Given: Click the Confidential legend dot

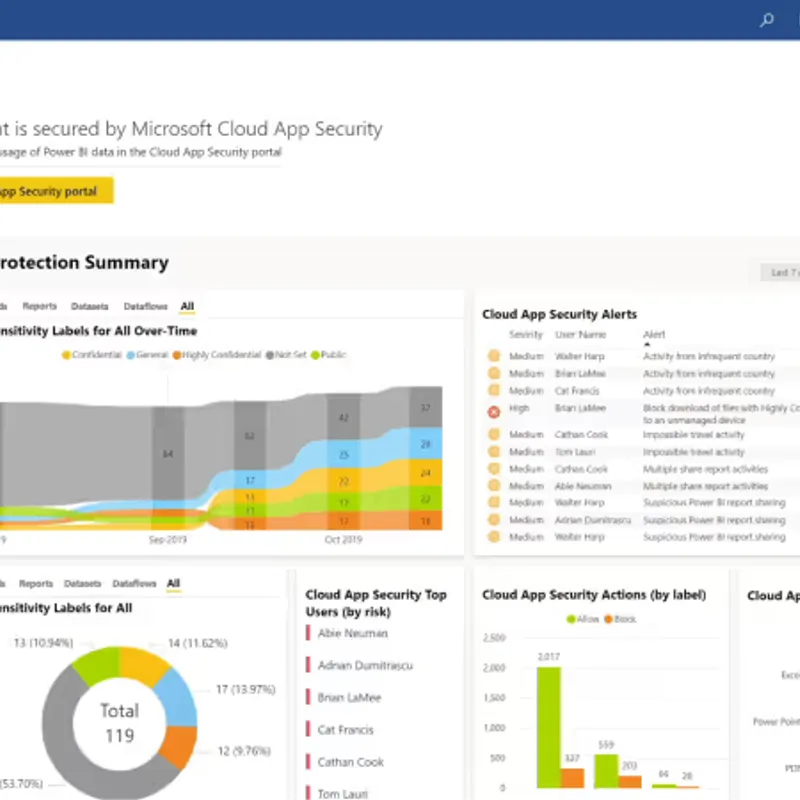Looking at the screenshot, I should click(x=66, y=355).
